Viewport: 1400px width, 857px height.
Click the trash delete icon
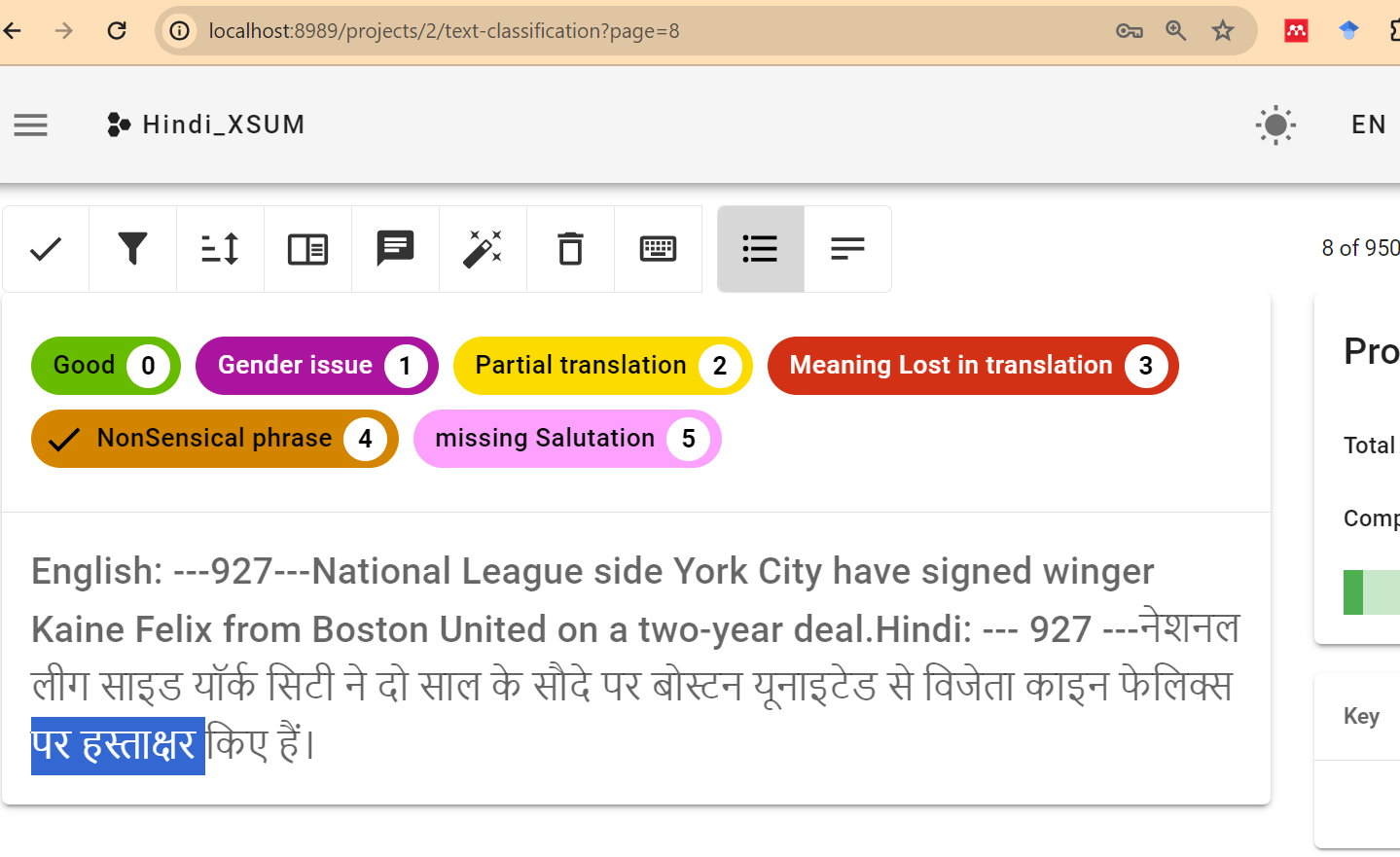tap(570, 249)
